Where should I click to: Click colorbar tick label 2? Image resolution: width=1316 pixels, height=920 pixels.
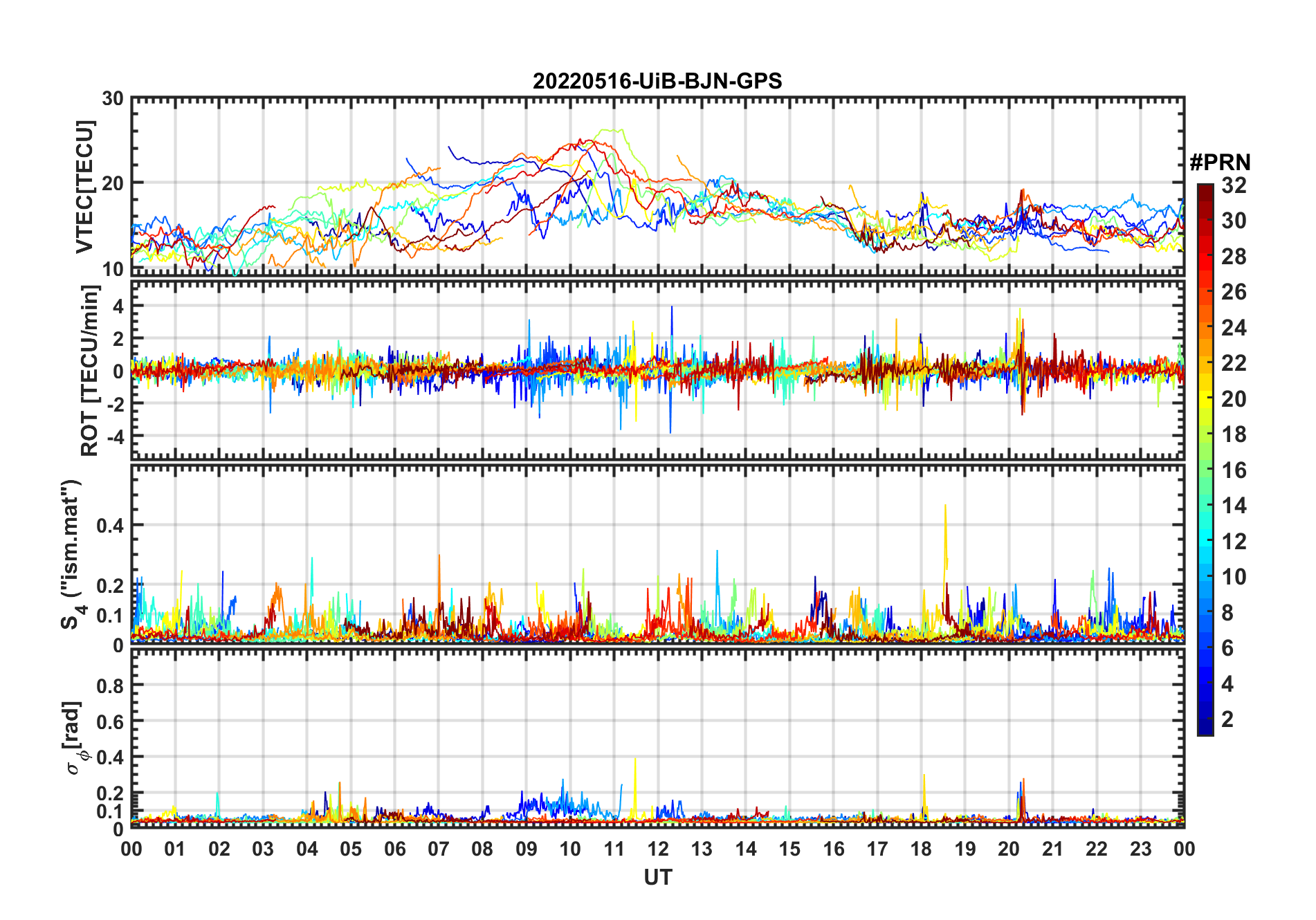click(x=1227, y=719)
